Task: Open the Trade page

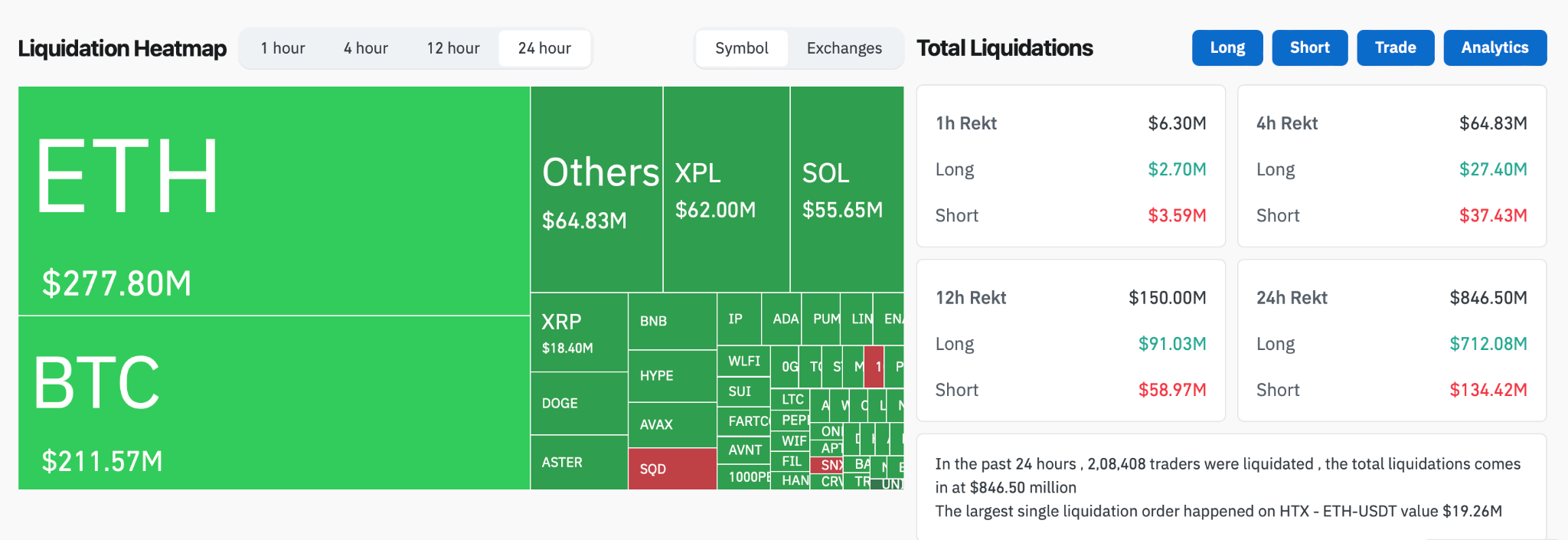Action: click(1395, 47)
